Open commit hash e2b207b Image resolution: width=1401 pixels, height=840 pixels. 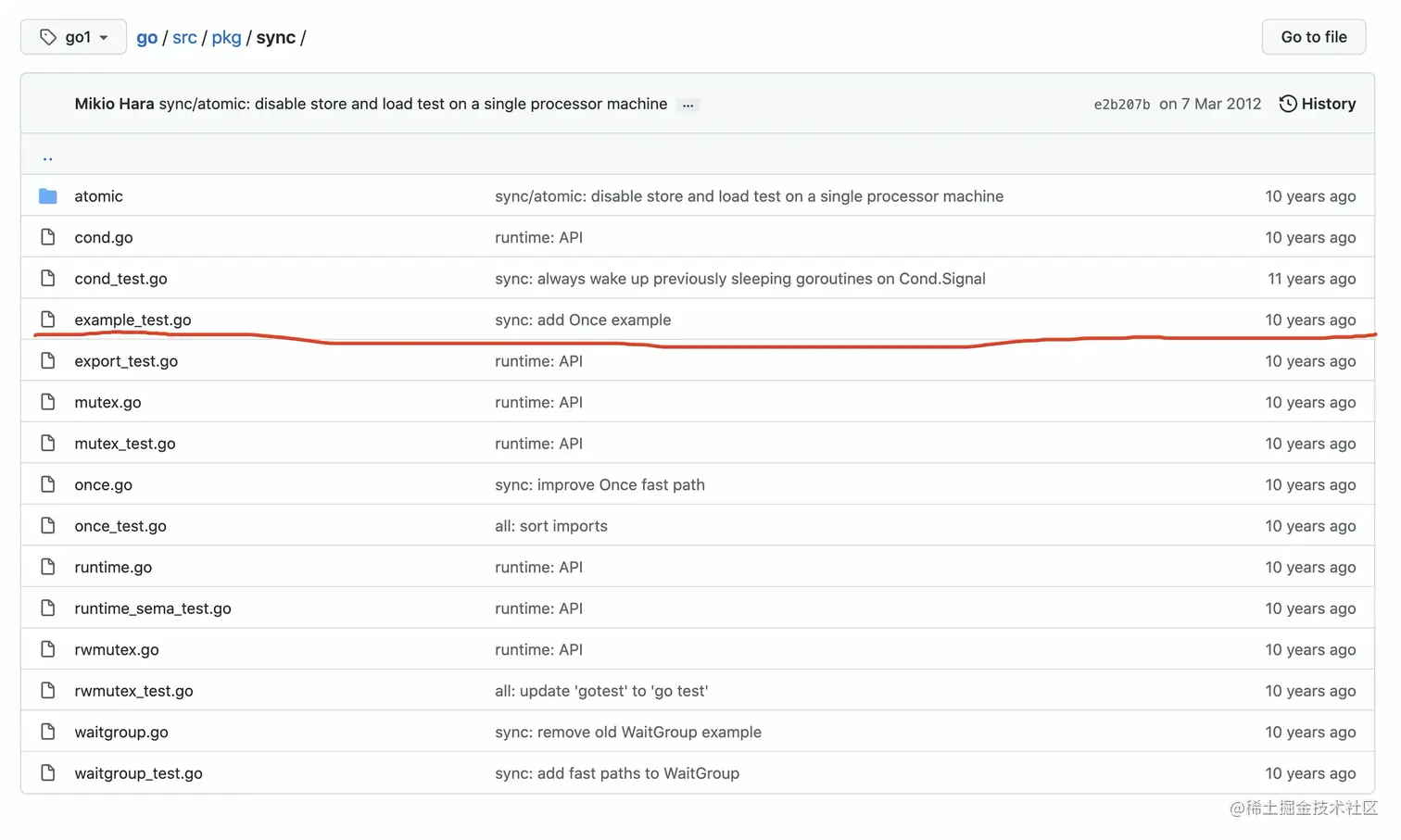[x=1121, y=105]
